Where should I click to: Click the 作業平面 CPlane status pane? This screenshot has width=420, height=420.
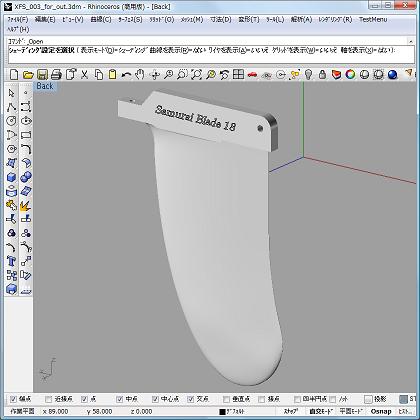click(x=22, y=411)
